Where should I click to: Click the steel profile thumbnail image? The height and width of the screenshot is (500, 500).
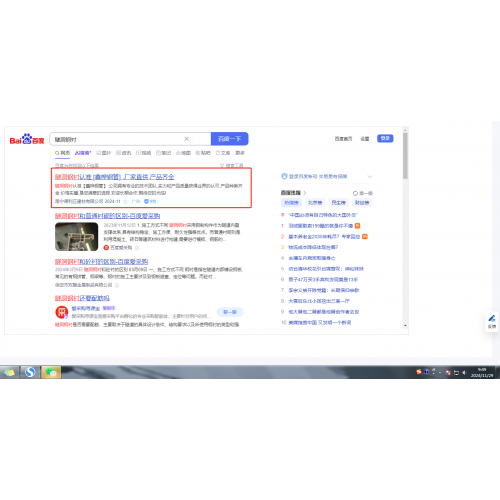(x=77, y=236)
